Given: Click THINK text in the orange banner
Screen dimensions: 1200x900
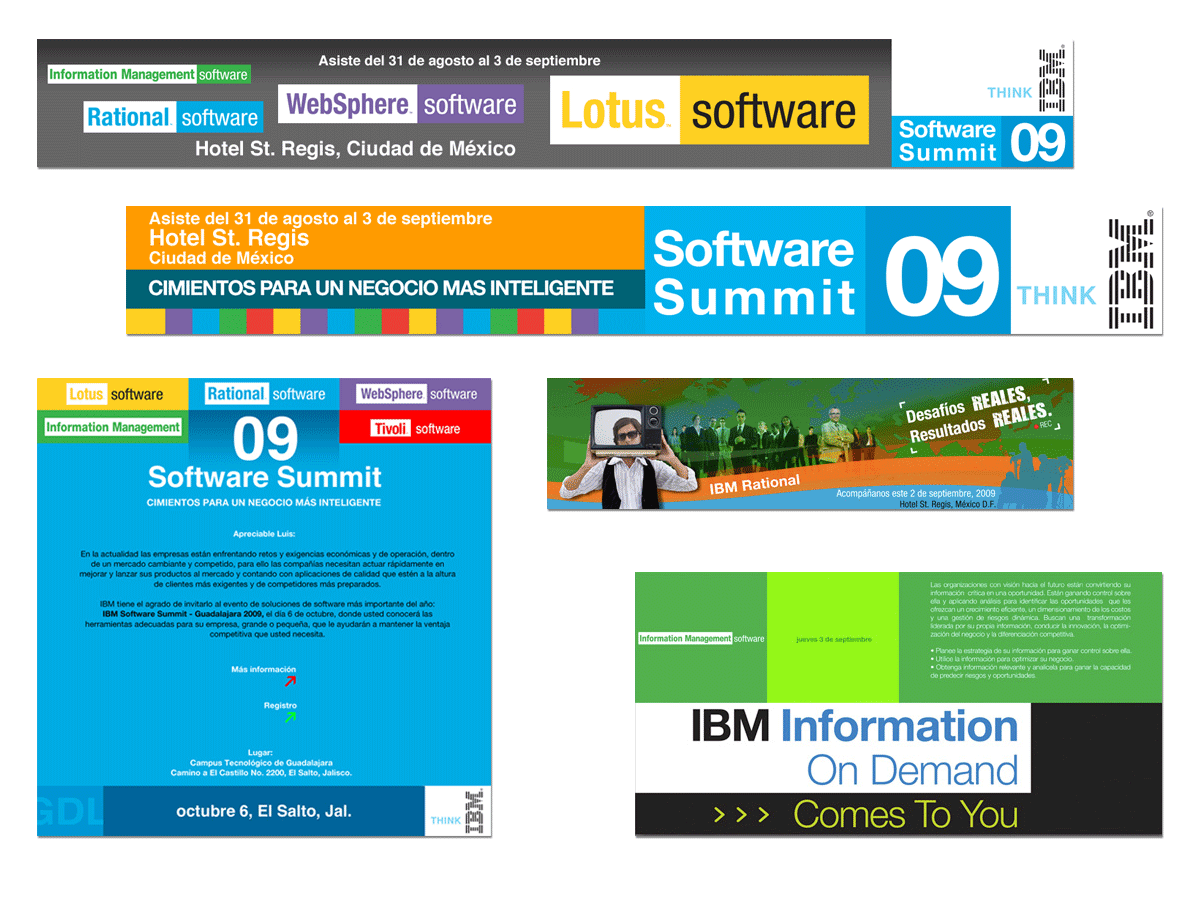Looking at the screenshot, I should 1057,295.
